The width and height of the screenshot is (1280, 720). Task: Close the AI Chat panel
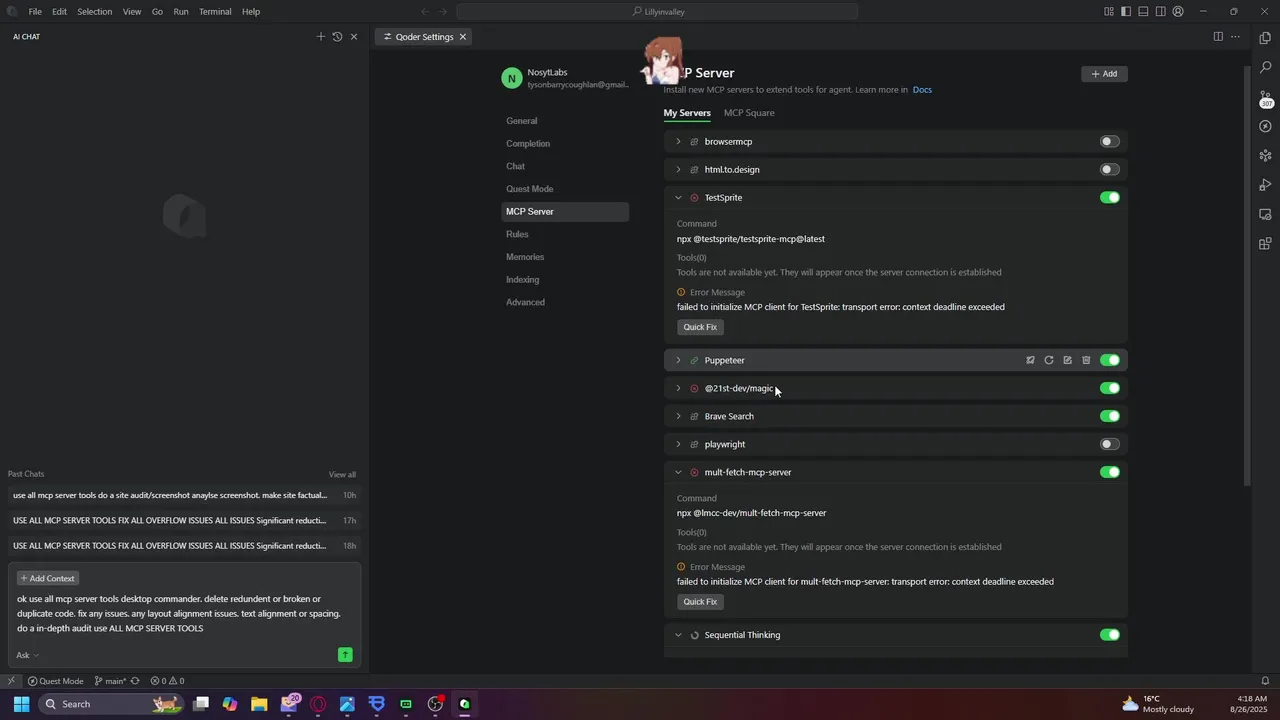[x=354, y=37]
